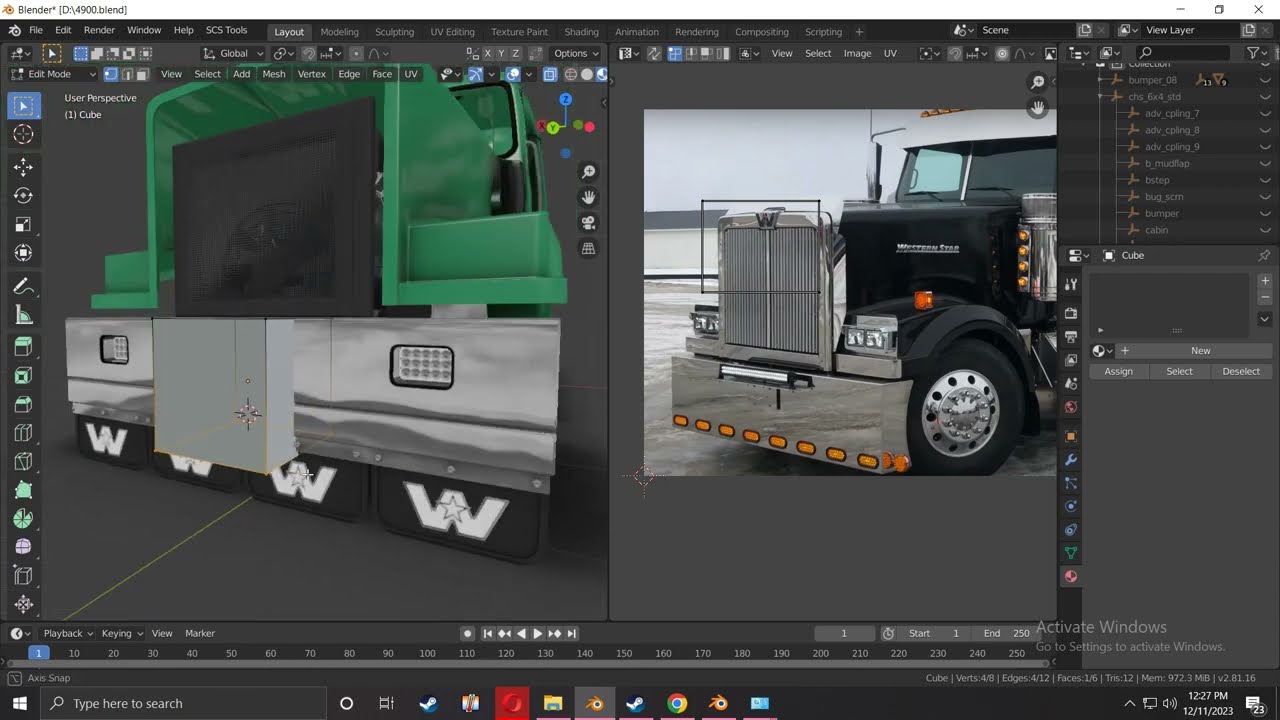Click the Assign button

1118,371
